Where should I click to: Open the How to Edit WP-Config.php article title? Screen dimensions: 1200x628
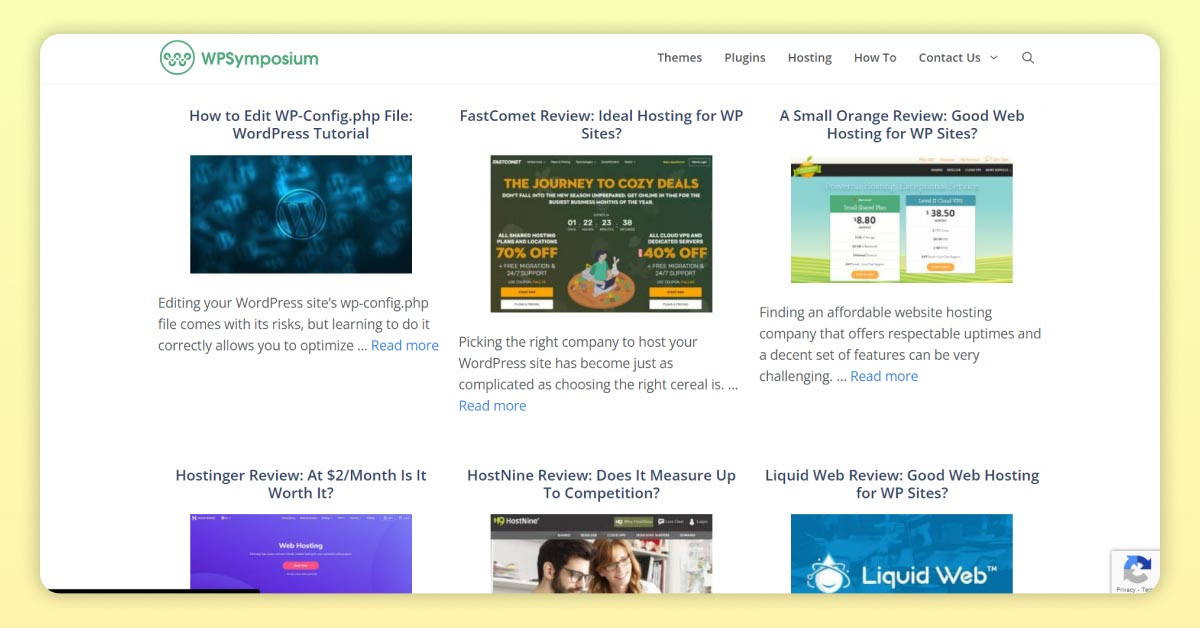pyautogui.click(x=301, y=125)
